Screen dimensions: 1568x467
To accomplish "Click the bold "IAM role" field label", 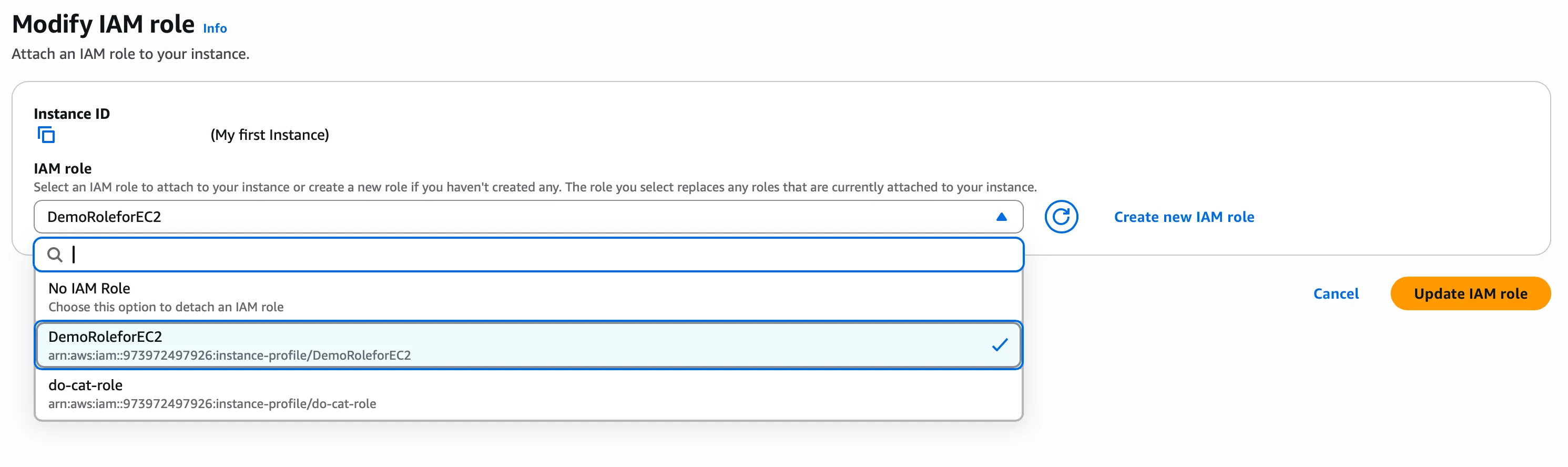I will 63,169.
